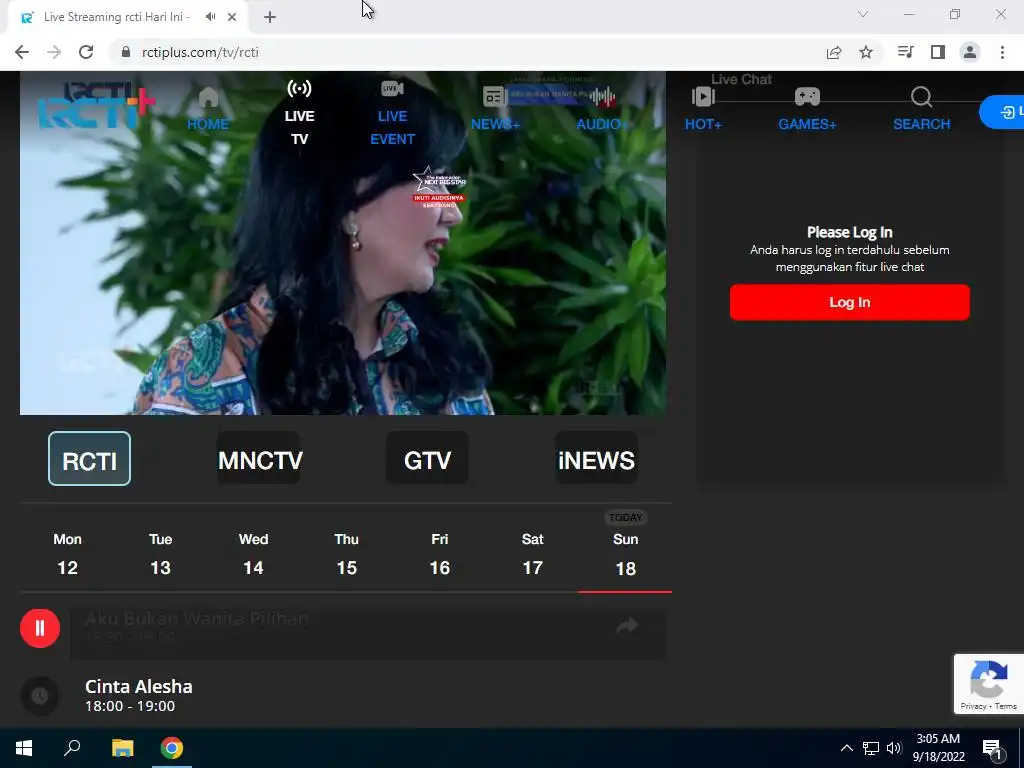Viewport: 1024px width, 768px height.
Task: Reload the current page
Action: 86,52
